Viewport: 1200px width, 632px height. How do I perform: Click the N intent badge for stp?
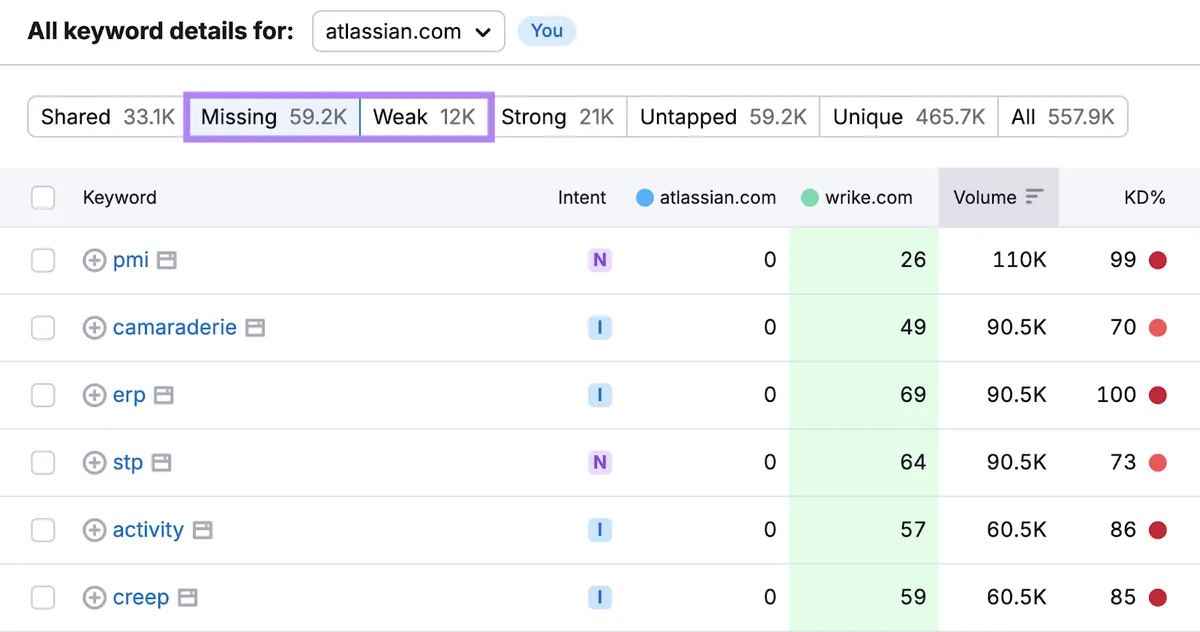[x=599, y=462]
